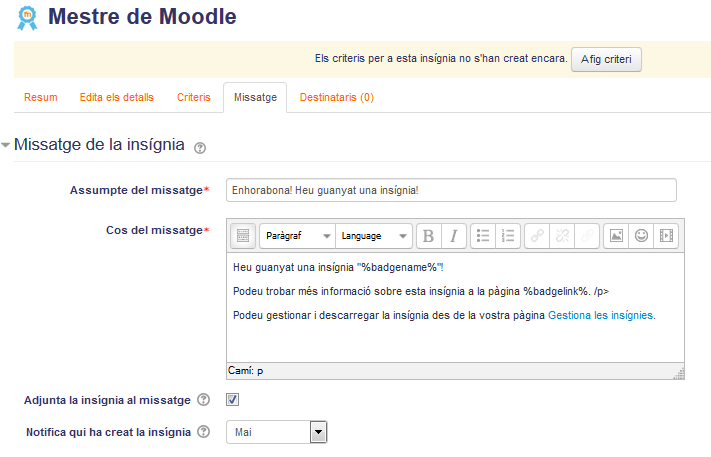Insert an emoticon via smiley icon

click(641, 236)
